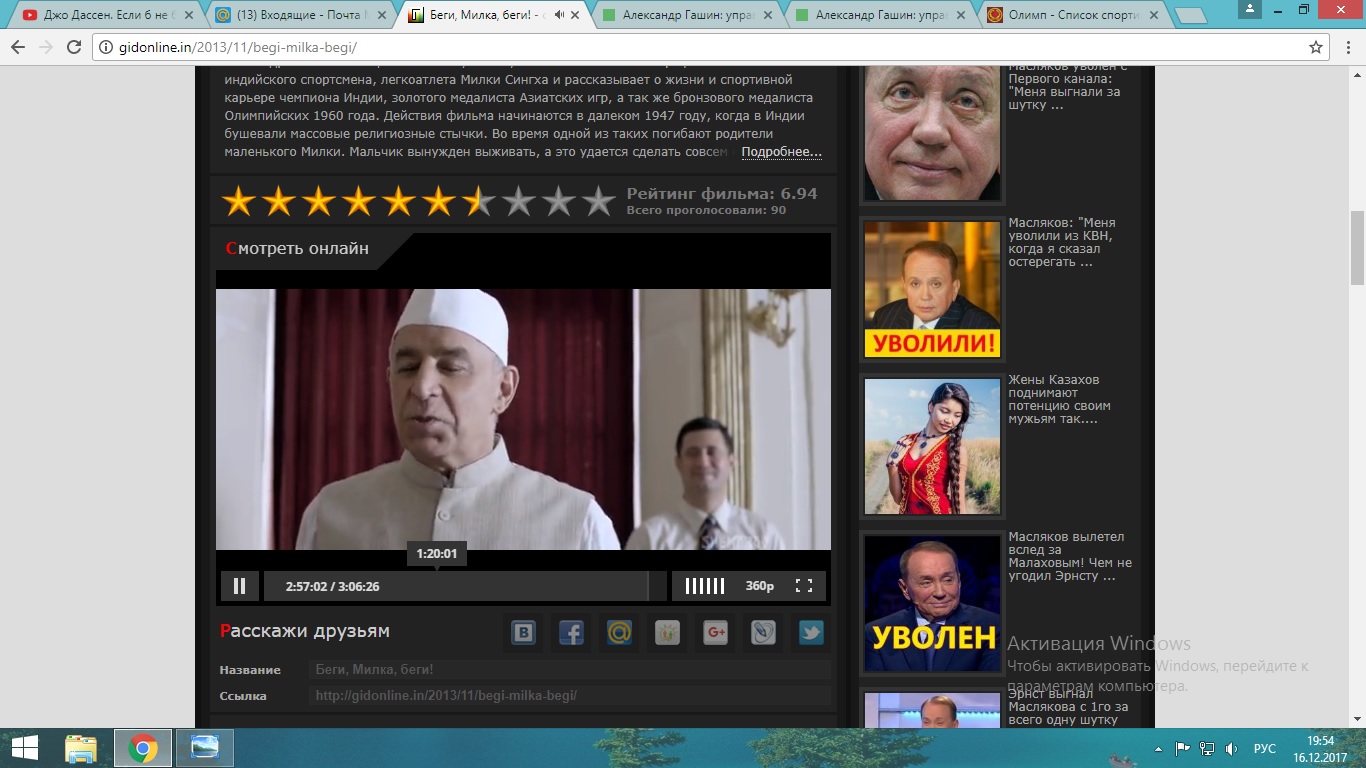The width and height of the screenshot is (1366, 768).
Task: Select the 'Название' field with film title
Action: [570, 670]
